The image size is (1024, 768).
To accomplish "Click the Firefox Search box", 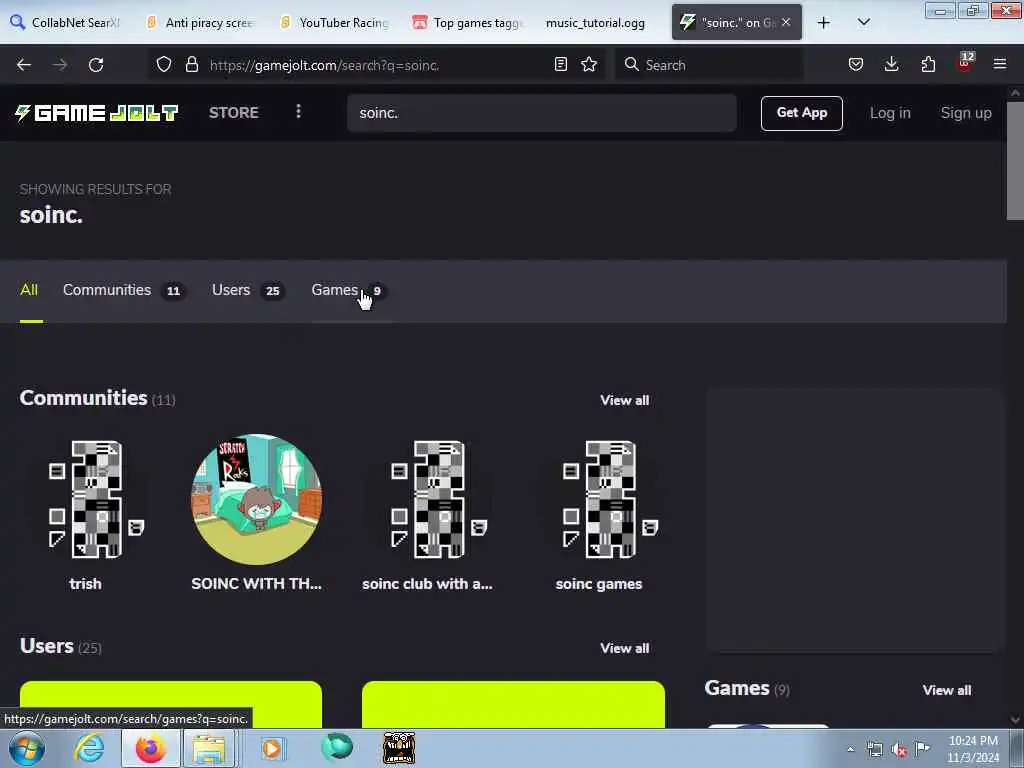I will (x=709, y=65).
